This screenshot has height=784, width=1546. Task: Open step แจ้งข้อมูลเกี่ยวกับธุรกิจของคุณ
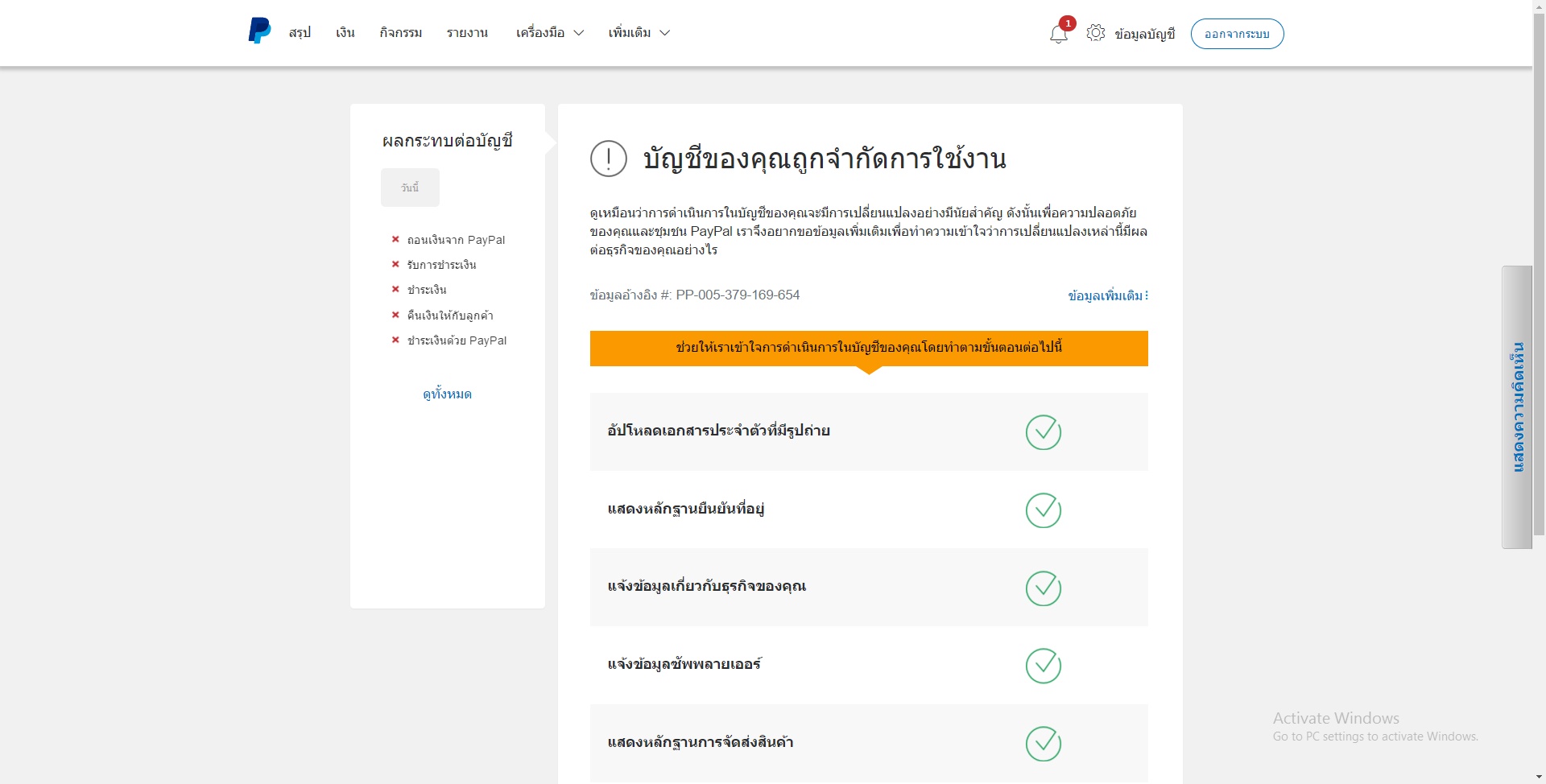(x=869, y=588)
